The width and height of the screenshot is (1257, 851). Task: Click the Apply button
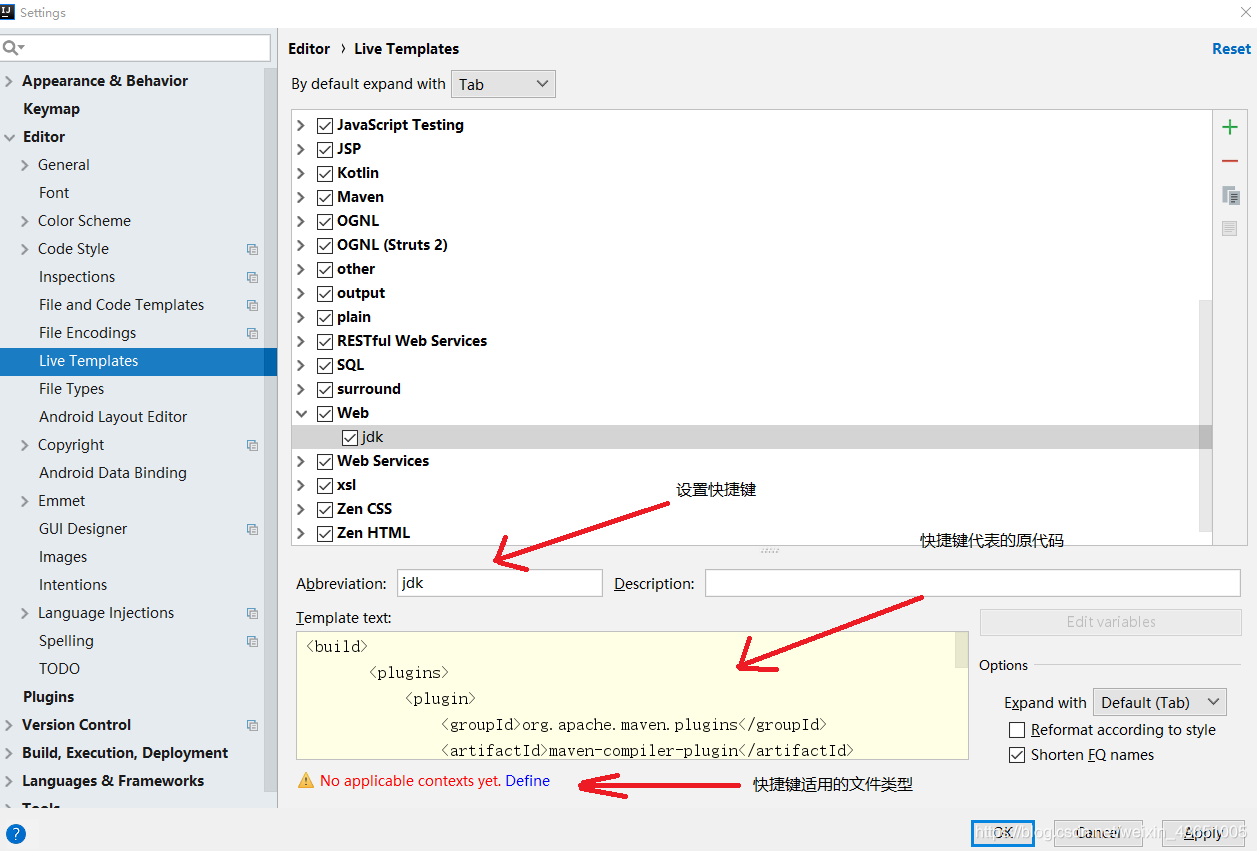tap(1203, 832)
